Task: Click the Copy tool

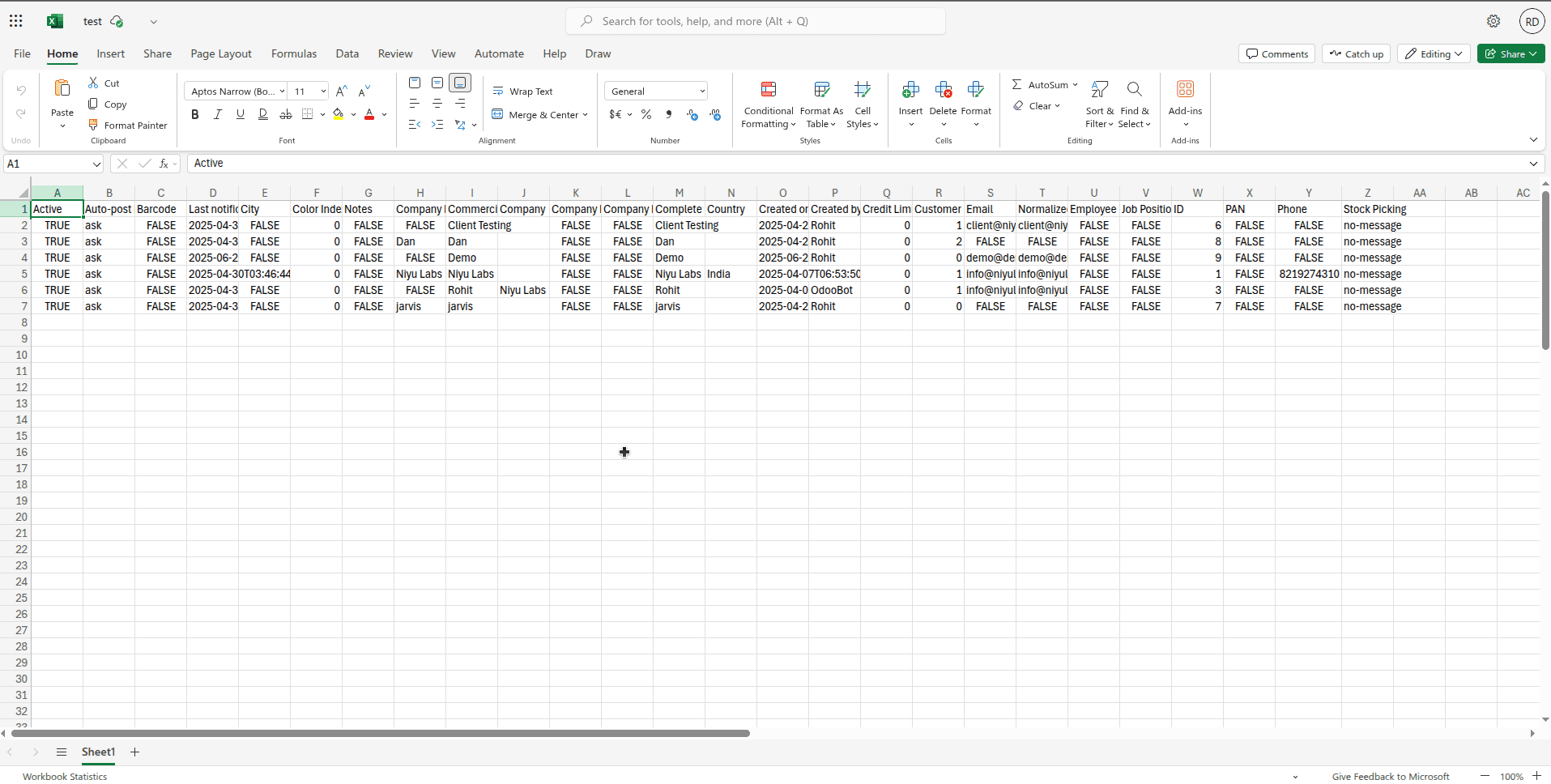Action: pyautogui.click(x=107, y=104)
